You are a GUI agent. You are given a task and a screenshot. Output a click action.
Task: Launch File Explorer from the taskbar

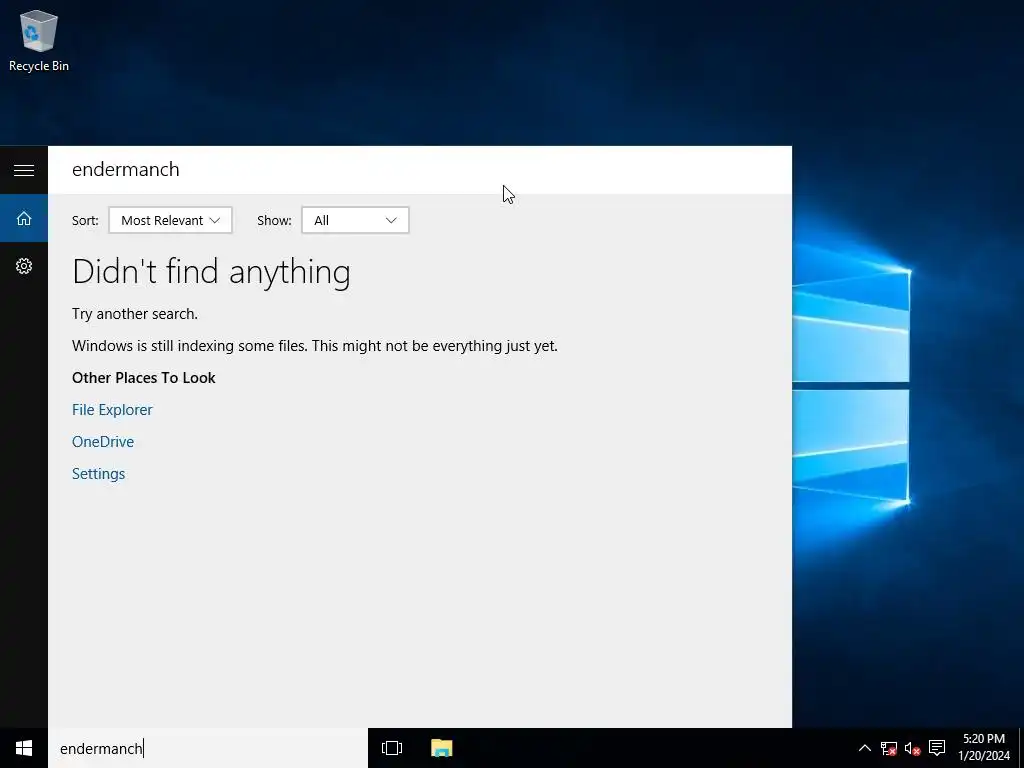(442, 748)
